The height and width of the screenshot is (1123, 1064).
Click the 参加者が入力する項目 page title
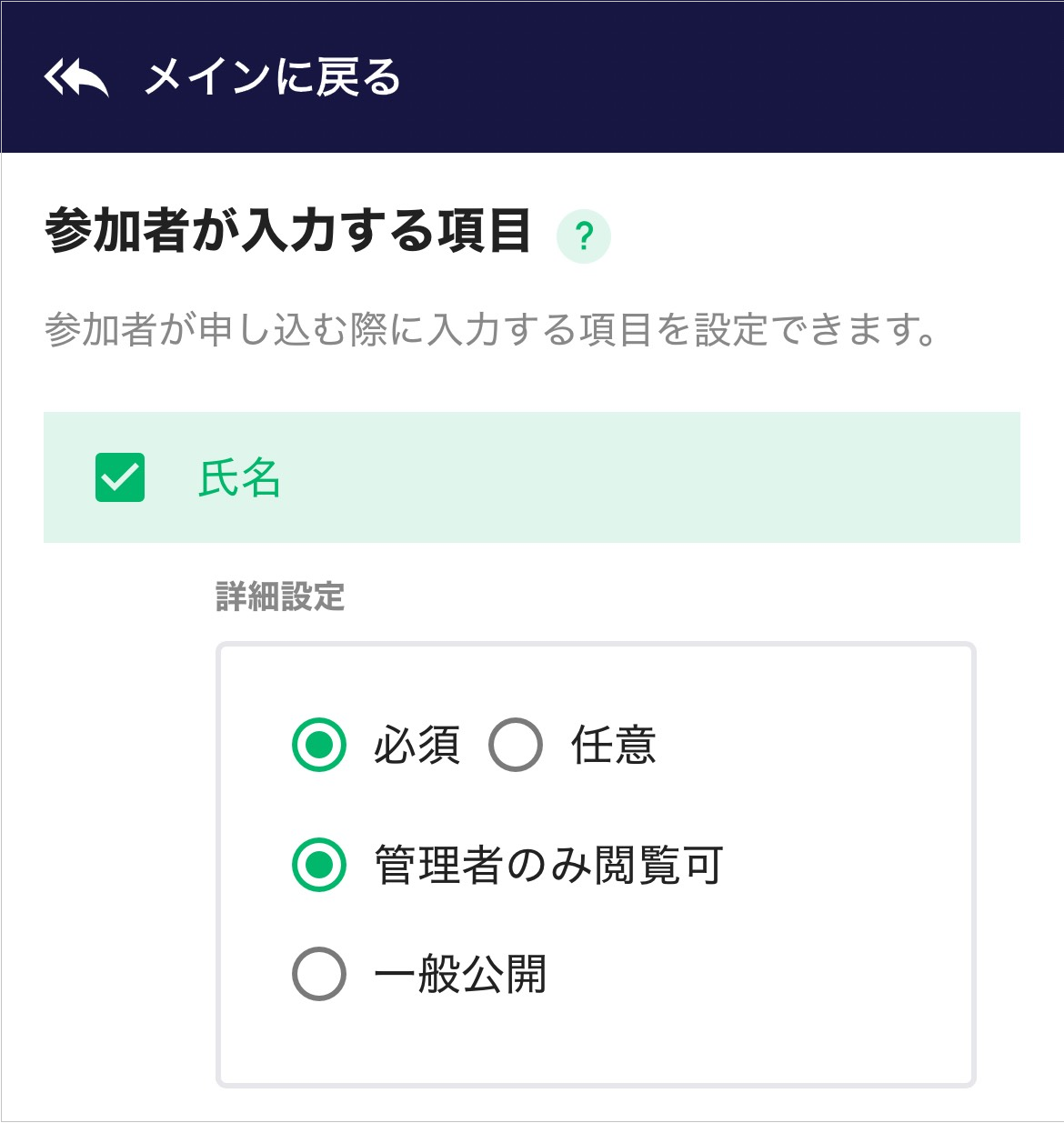(x=287, y=231)
